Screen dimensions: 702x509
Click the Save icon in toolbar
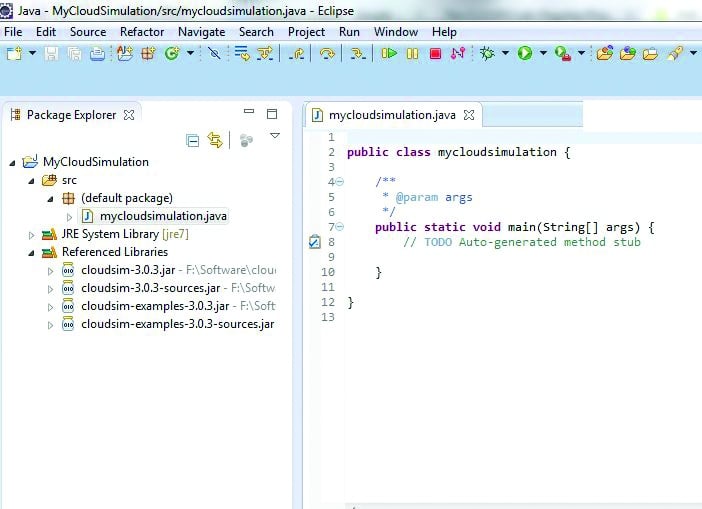(x=53, y=53)
